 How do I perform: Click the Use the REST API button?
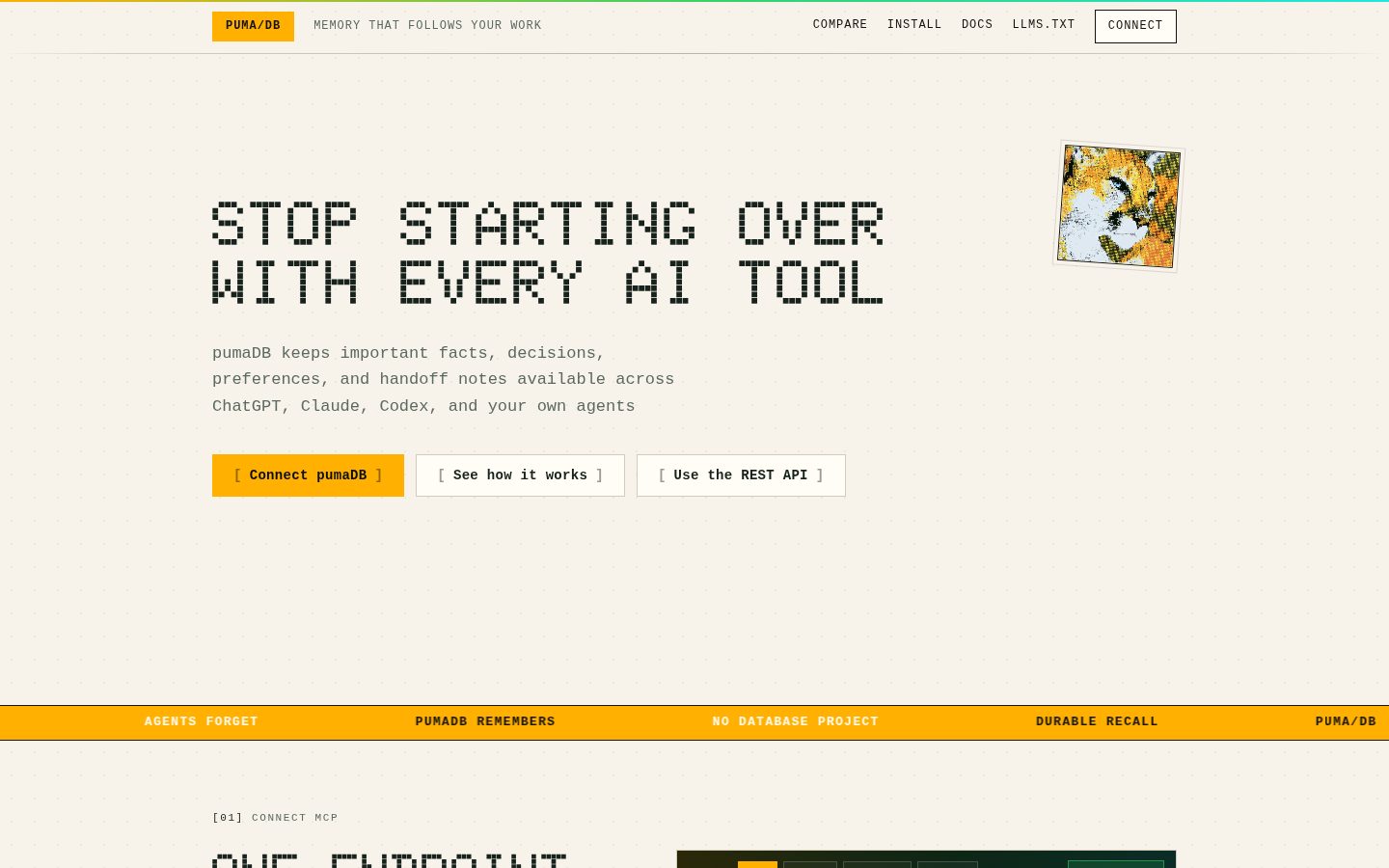(x=741, y=475)
